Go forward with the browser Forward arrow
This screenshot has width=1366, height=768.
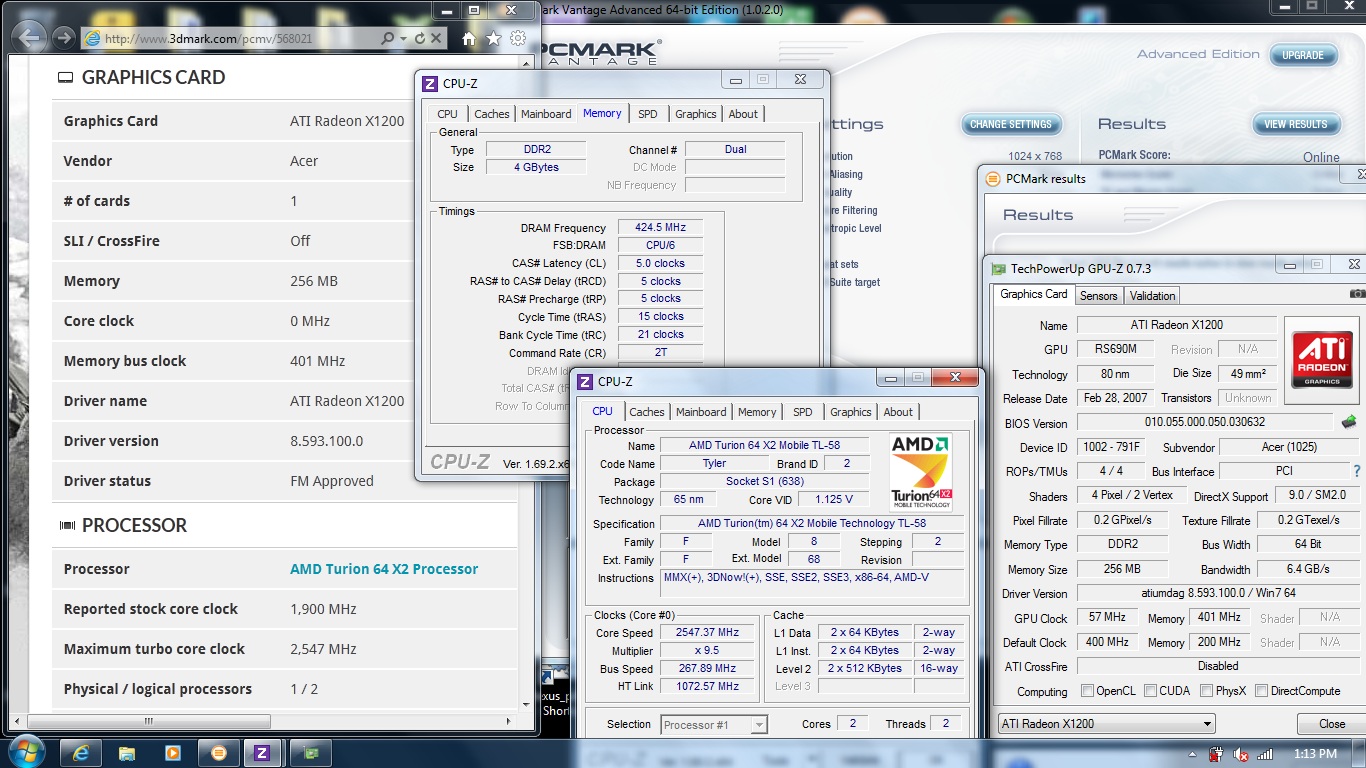pos(64,38)
